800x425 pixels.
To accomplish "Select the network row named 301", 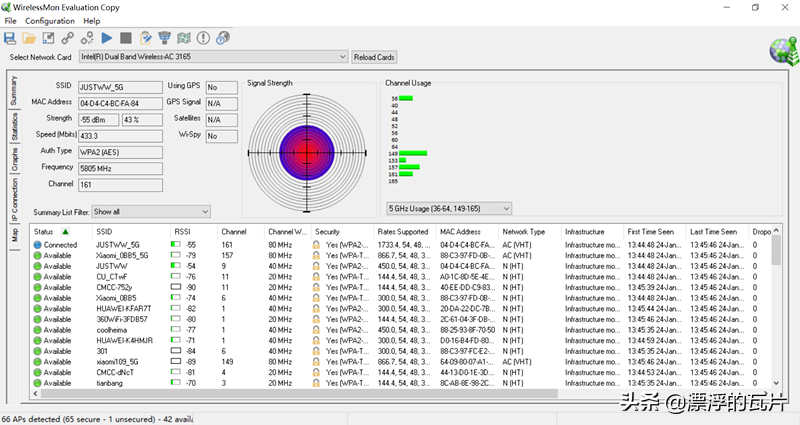I will (401, 351).
